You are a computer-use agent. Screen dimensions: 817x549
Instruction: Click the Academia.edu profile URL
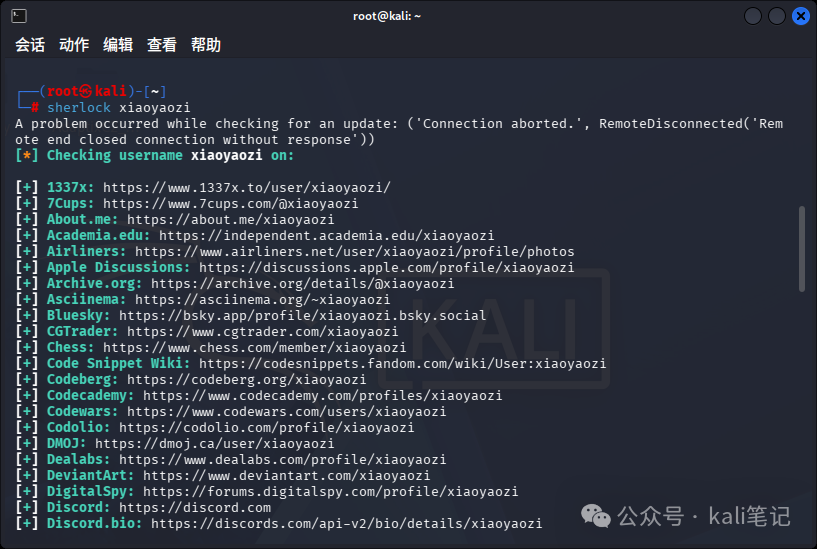326,235
